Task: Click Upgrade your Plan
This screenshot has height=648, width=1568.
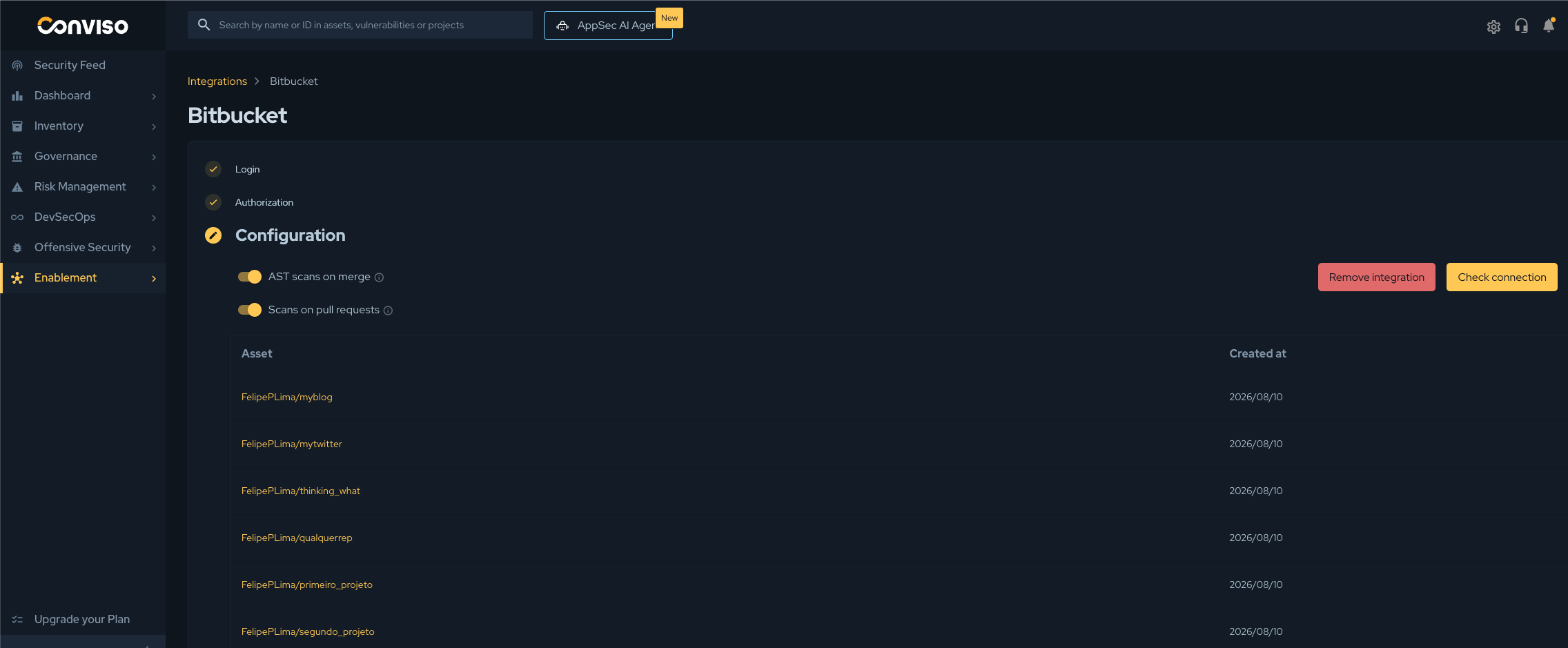Action: click(83, 619)
